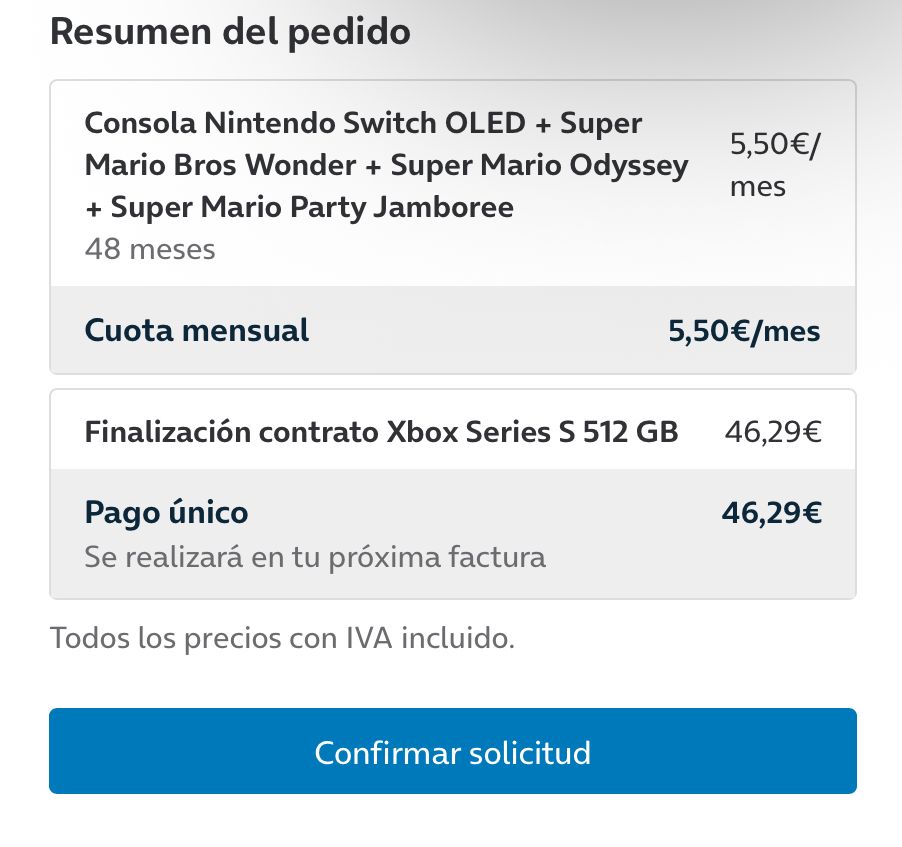Select the Consola Nintendo Switch OLED text
The image size is (902, 847).
tap(304, 123)
